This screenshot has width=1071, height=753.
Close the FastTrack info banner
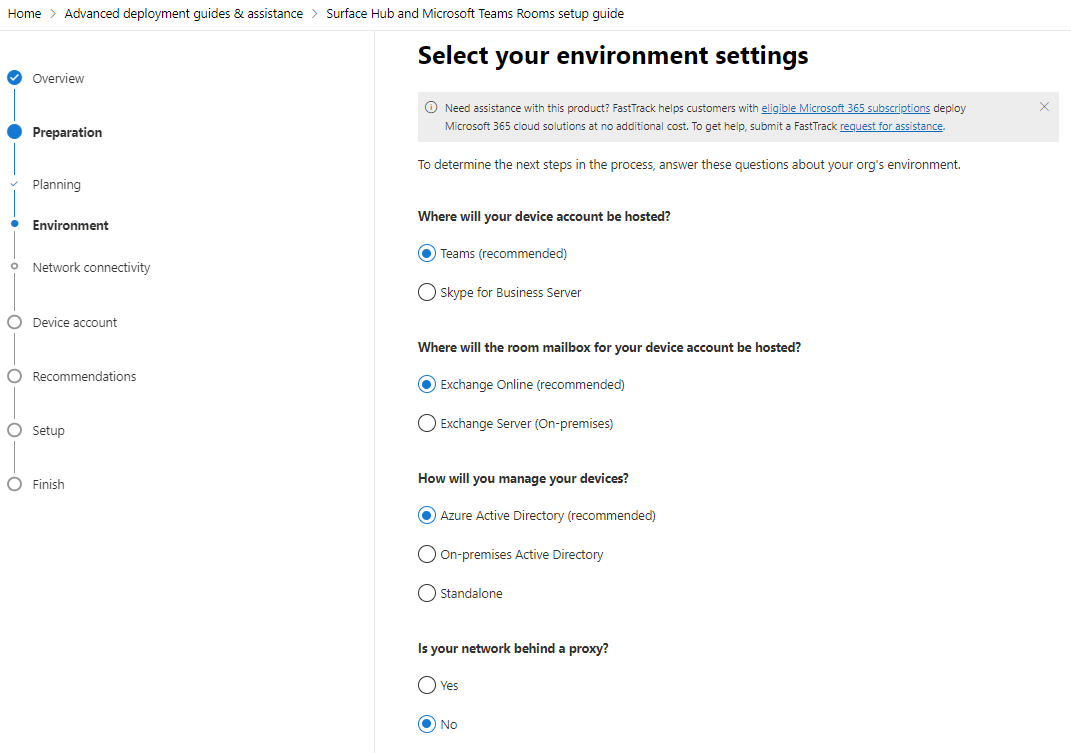coord(1044,107)
